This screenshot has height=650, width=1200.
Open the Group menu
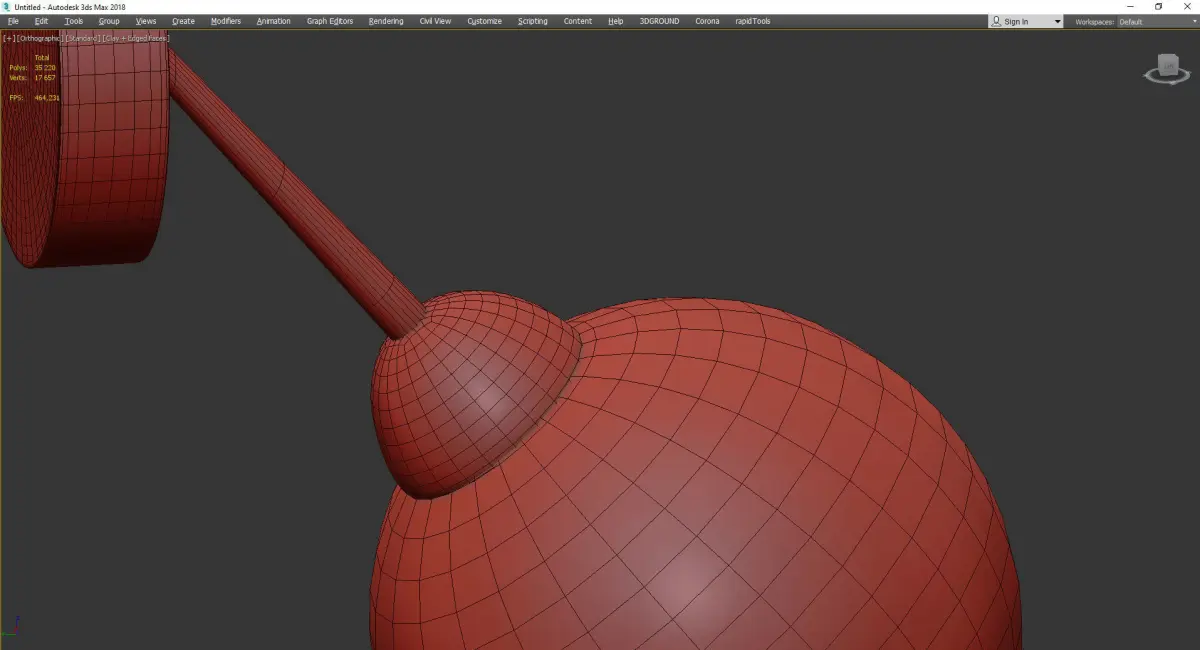coord(109,21)
